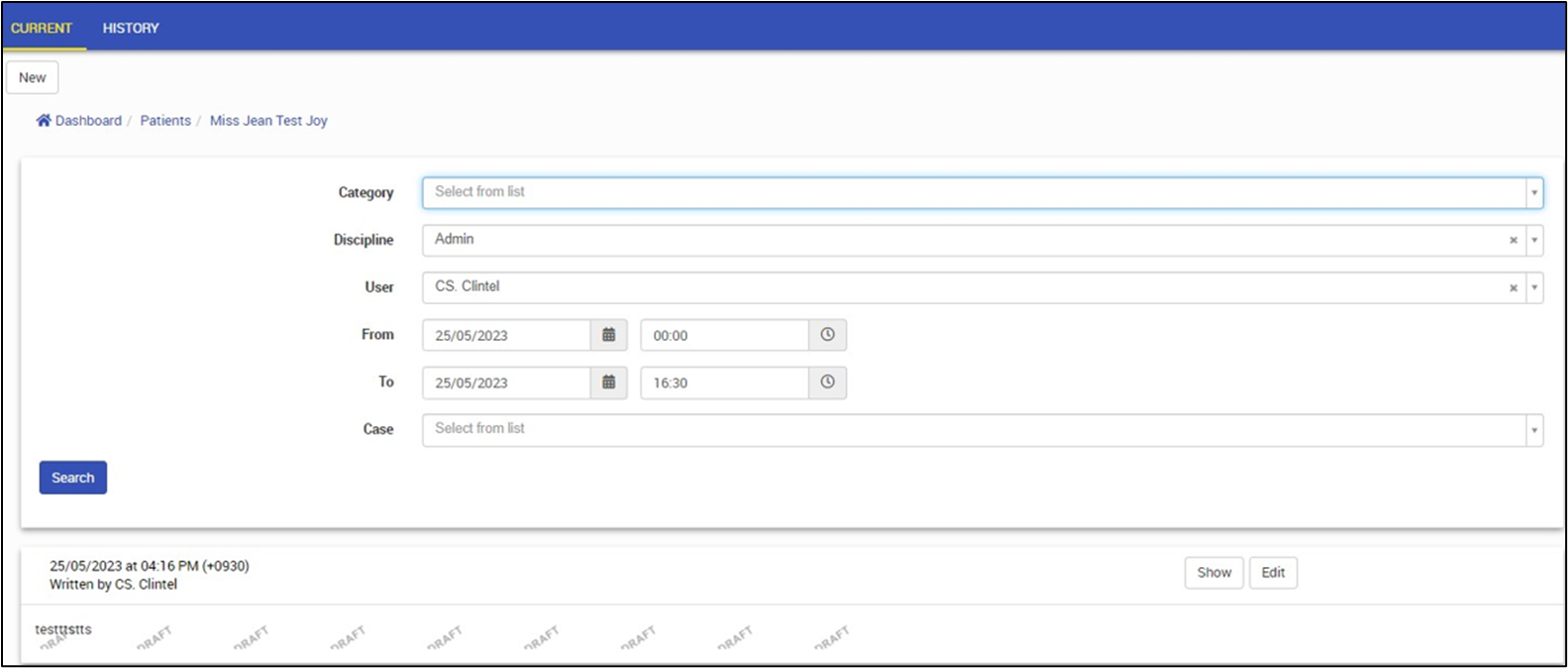Open the From date calendar picker
The width and height of the screenshot is (1568, 668).
(x=609, y=335)
